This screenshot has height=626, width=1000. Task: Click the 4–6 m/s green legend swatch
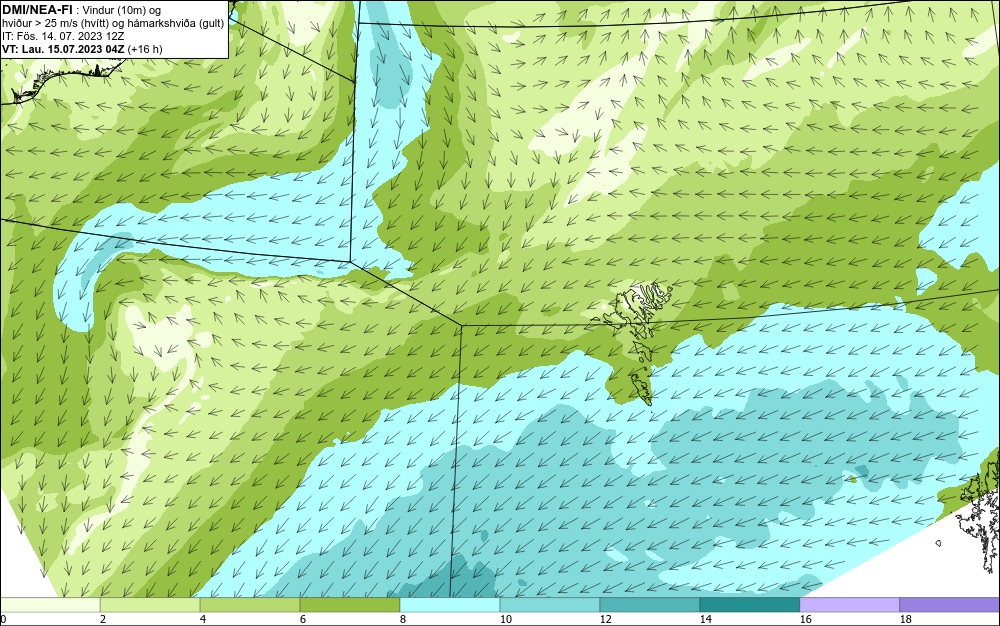[250, 604]
